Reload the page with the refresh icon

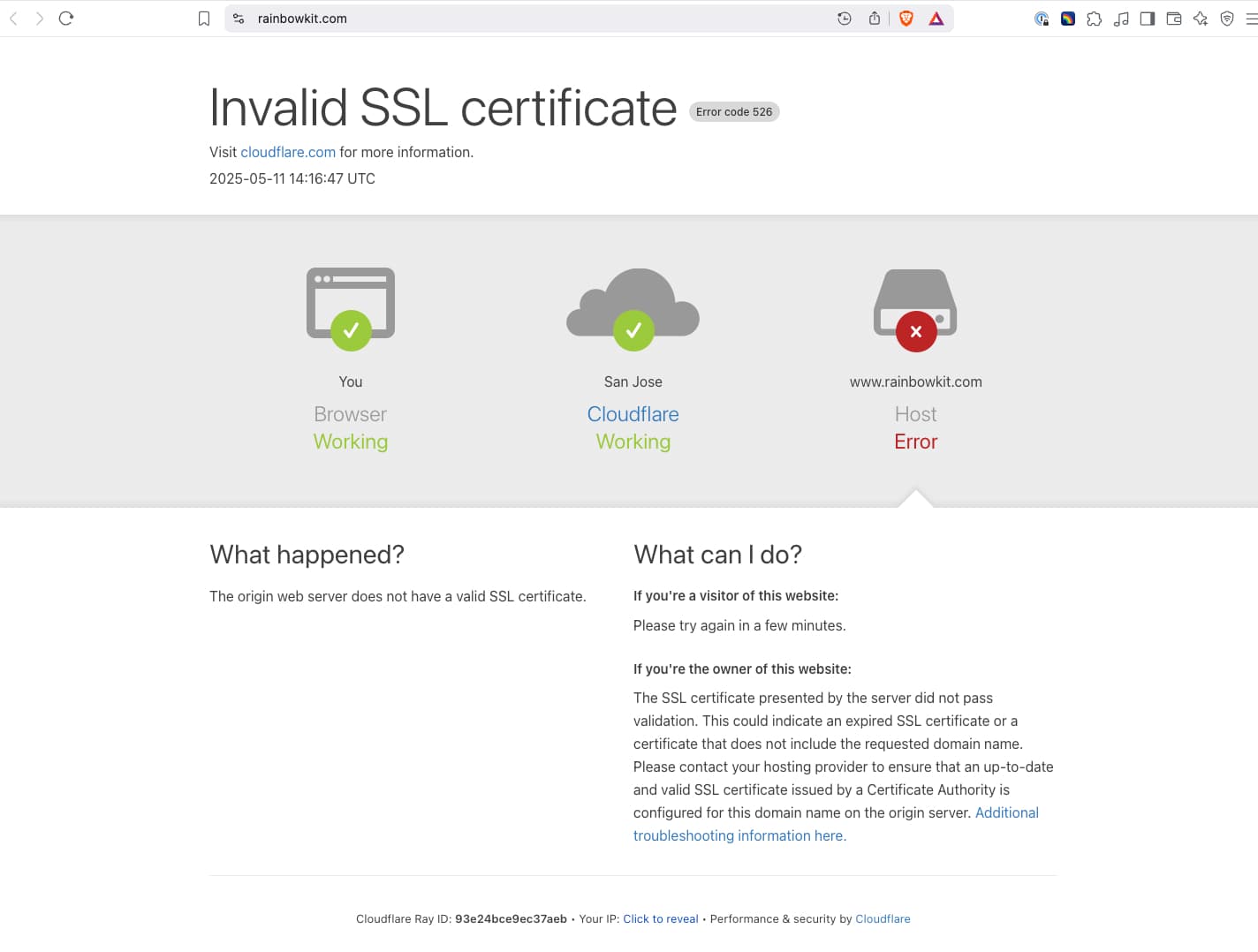tap(66, 19)
